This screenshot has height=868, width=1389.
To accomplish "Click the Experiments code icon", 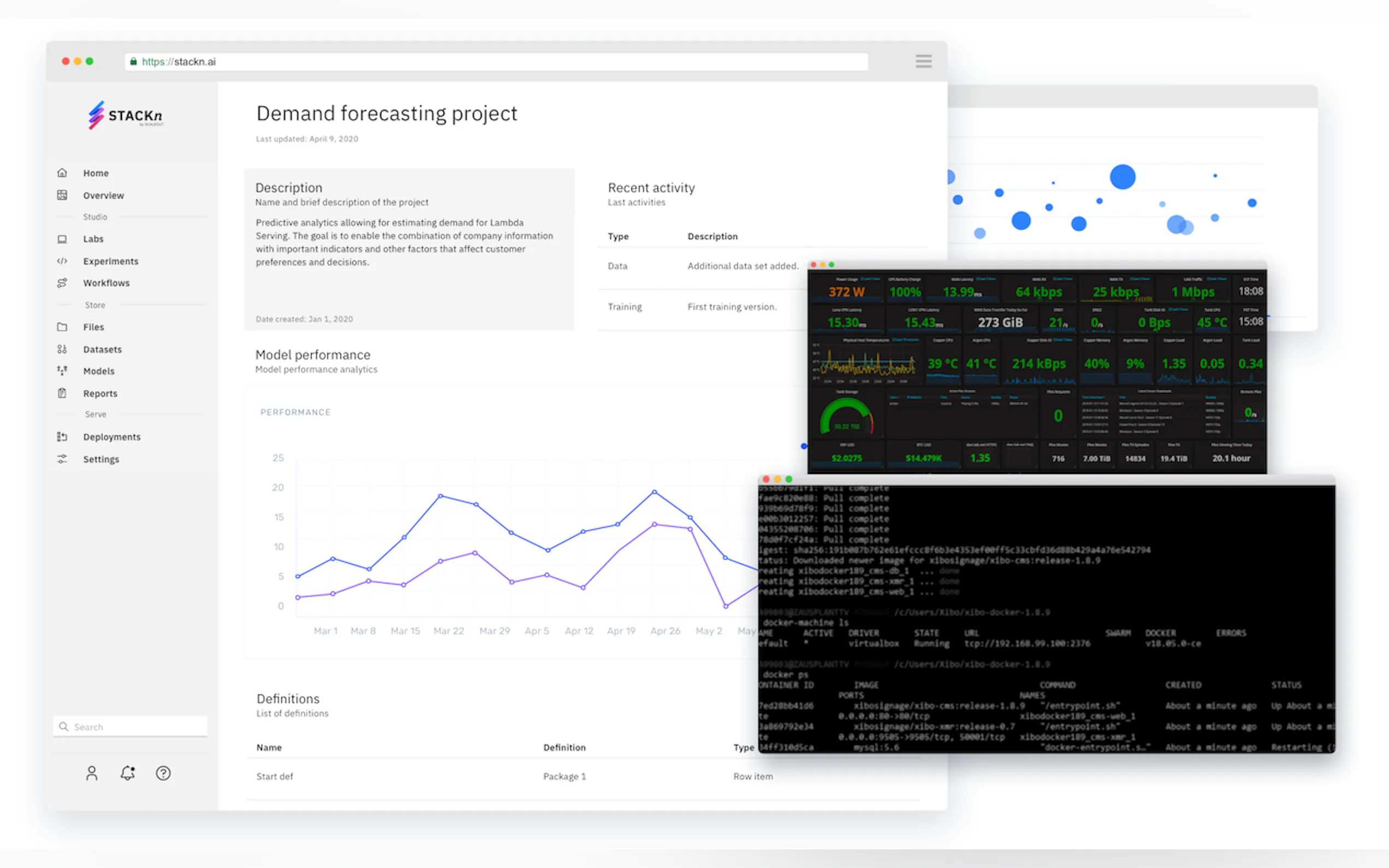I will 62,261.
